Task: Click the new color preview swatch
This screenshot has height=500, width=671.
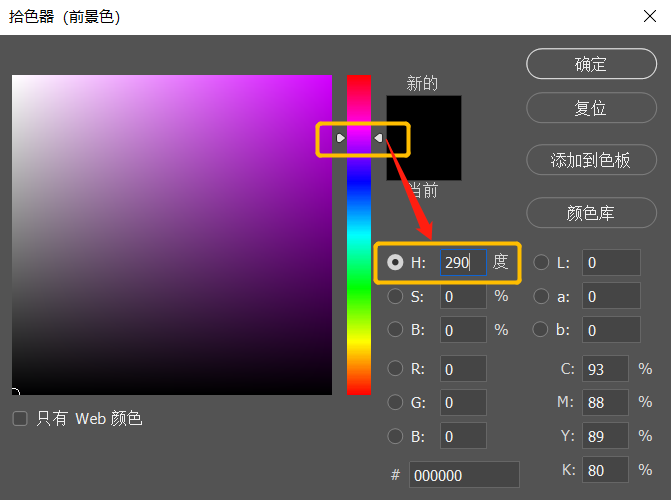Action: 424,116
